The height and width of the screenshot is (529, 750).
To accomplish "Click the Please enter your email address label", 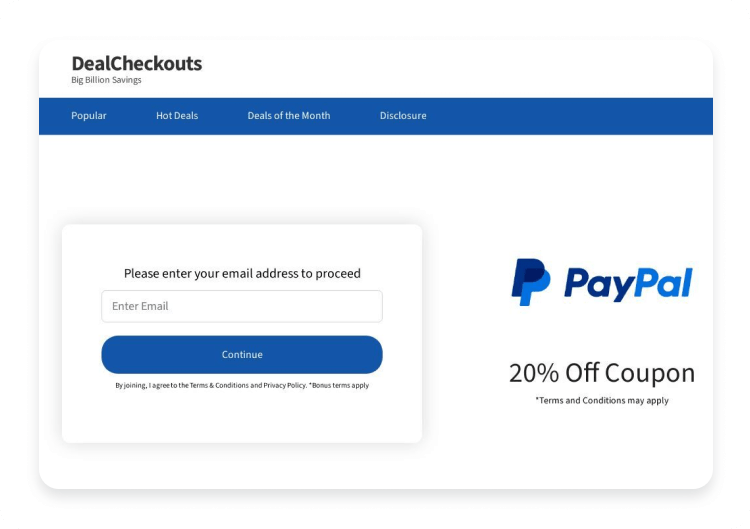I will 242,274.
